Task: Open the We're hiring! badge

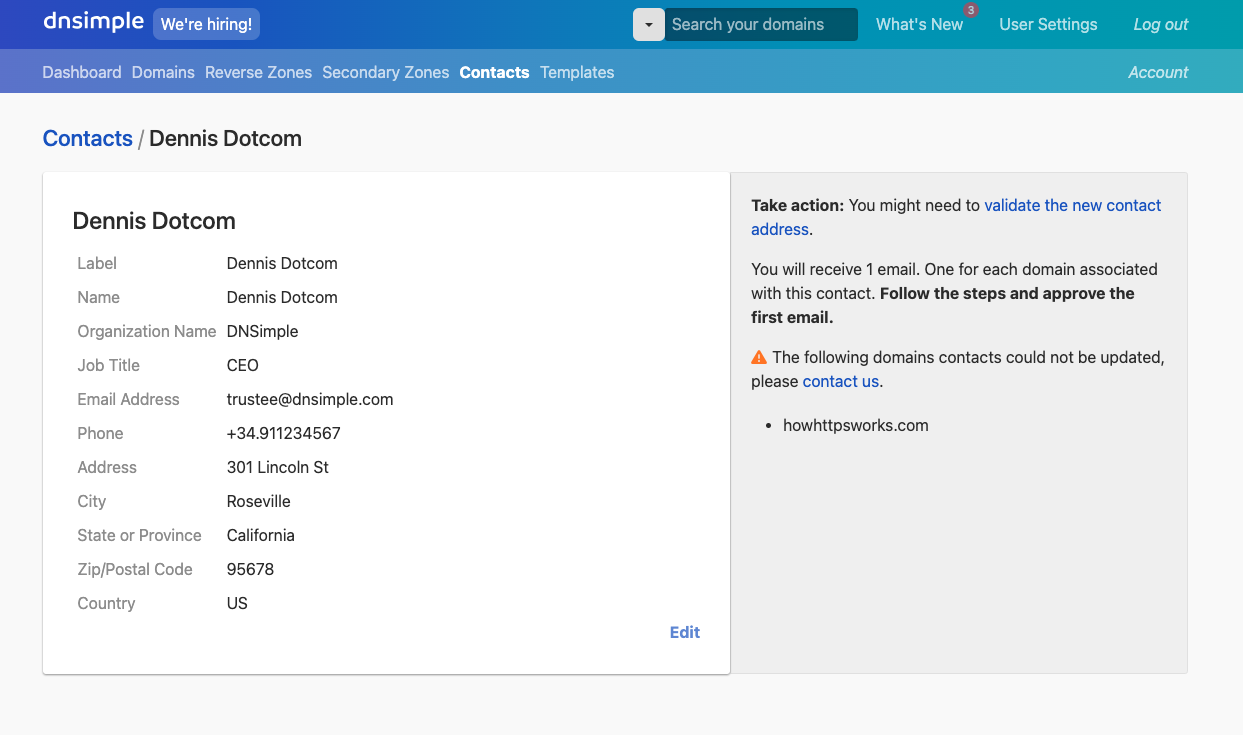Action: pyautogui.click(x=206, y=24)
